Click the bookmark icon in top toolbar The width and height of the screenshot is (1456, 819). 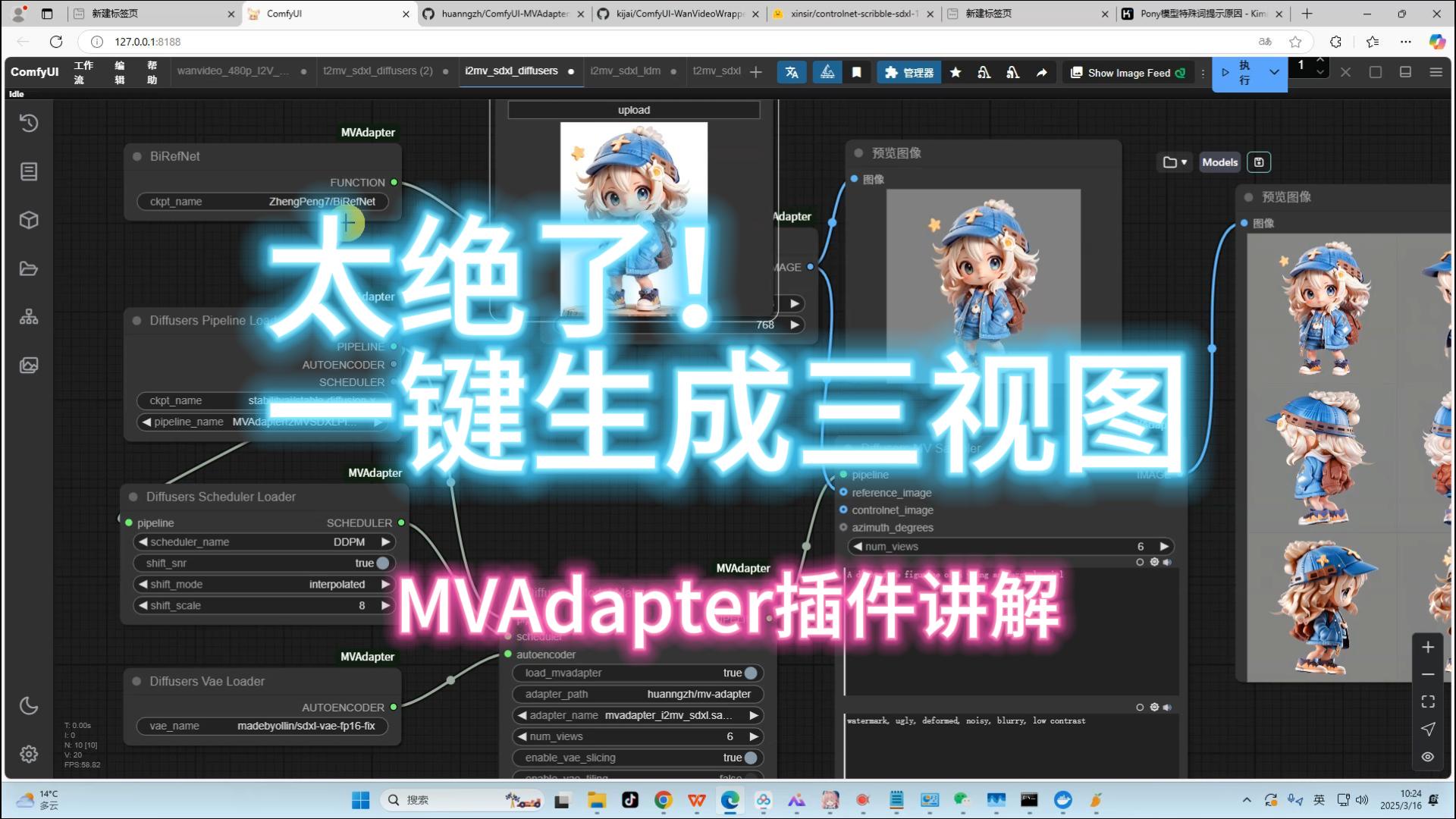coord(857,72)
